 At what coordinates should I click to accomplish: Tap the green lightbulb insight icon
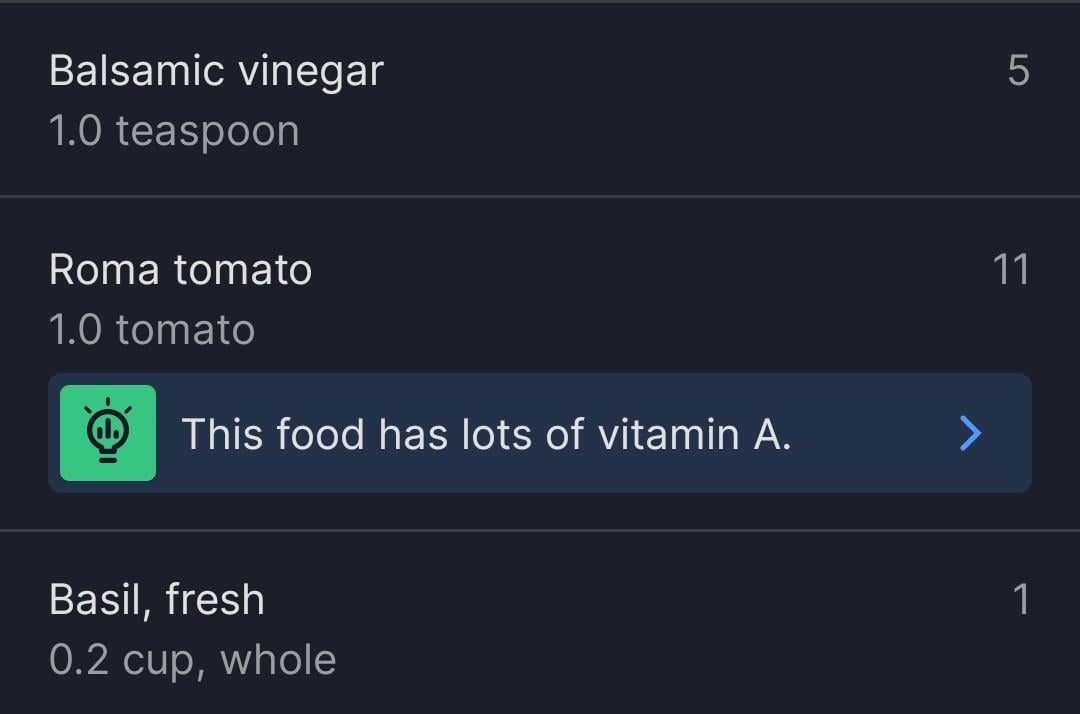[108, 432]
